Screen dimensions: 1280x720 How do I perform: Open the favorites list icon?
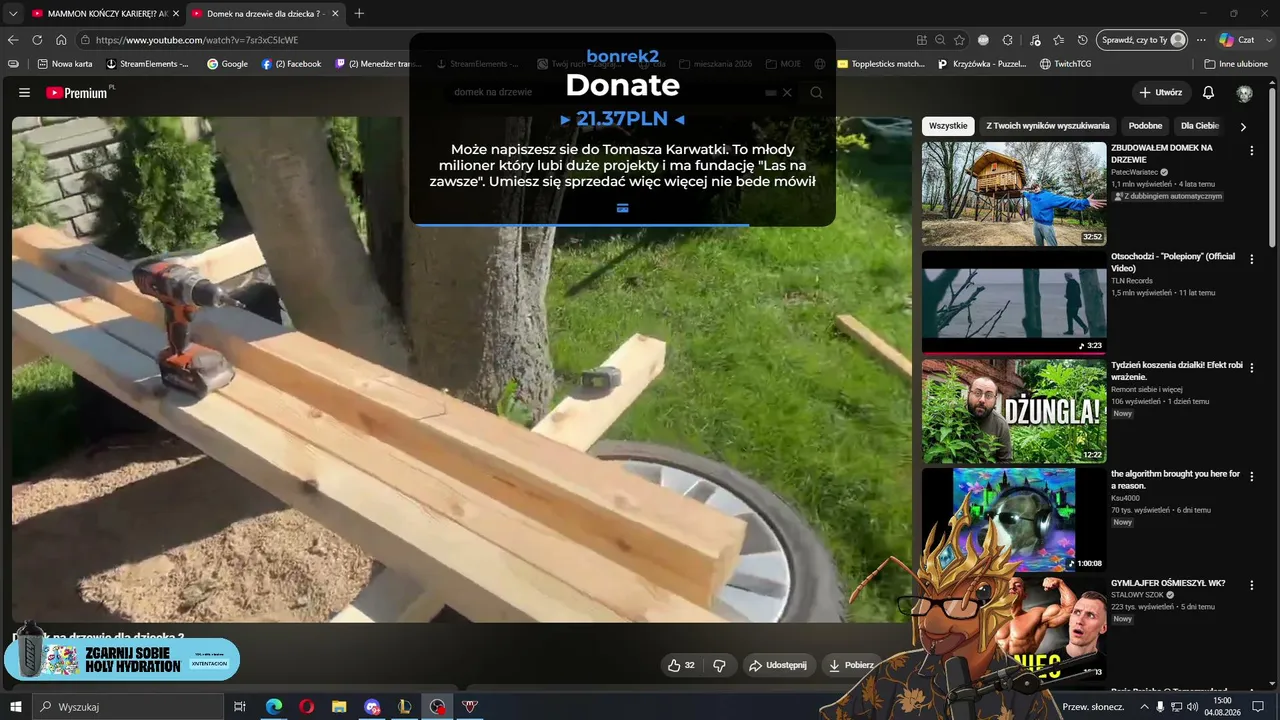1058,40
